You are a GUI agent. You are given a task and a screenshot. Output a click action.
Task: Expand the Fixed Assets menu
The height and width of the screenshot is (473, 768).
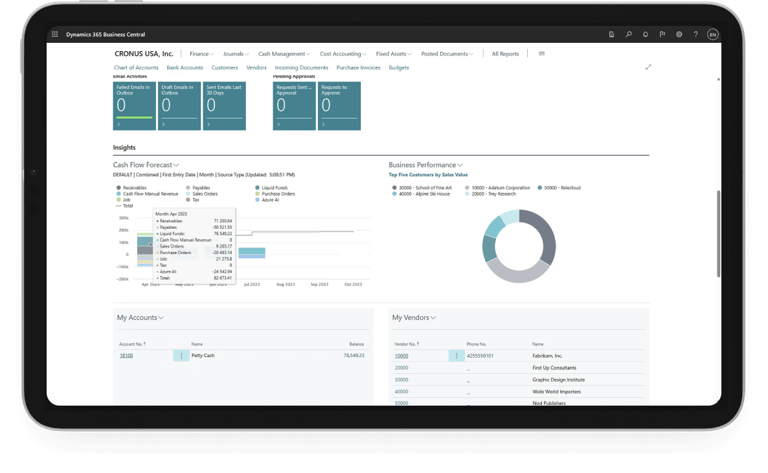tap(393, 54)
